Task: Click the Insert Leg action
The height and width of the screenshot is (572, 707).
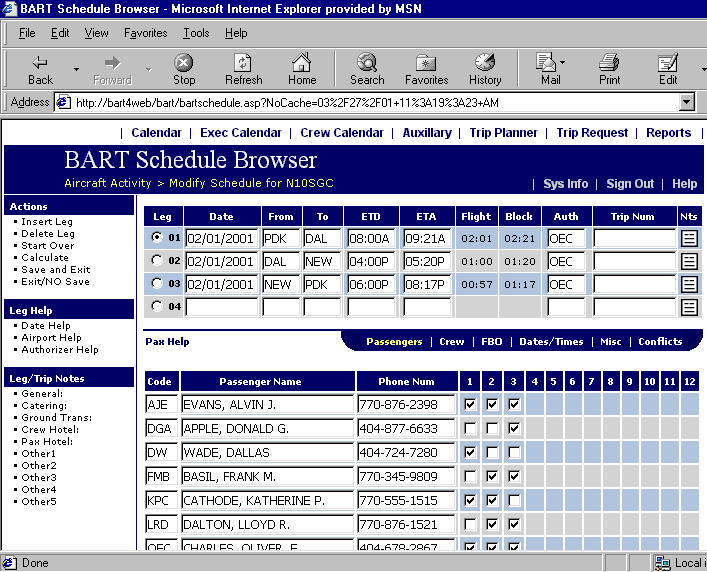Action: pos(47,222)
